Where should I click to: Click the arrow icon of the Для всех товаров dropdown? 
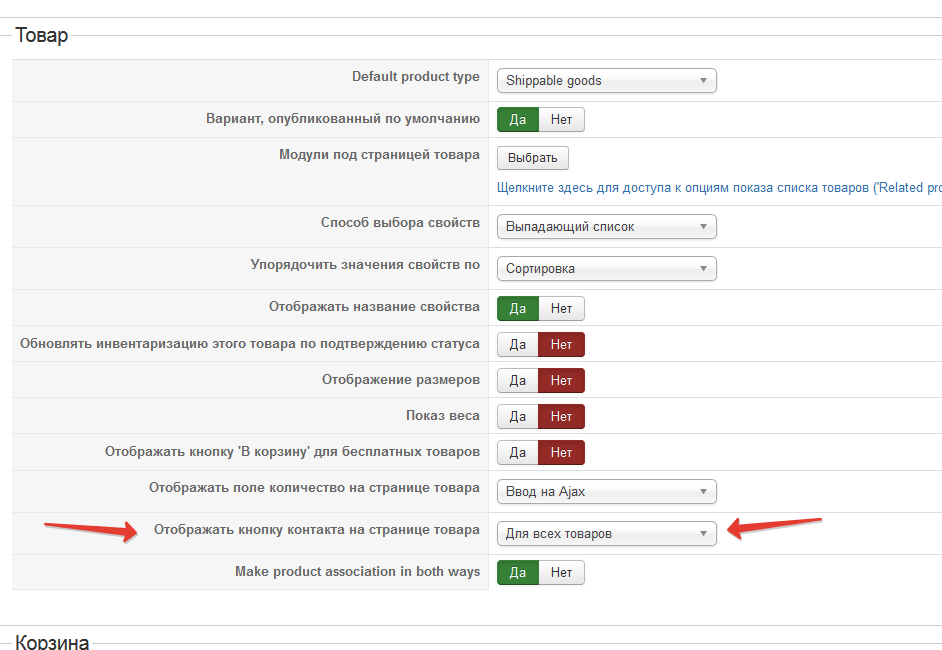703,533
